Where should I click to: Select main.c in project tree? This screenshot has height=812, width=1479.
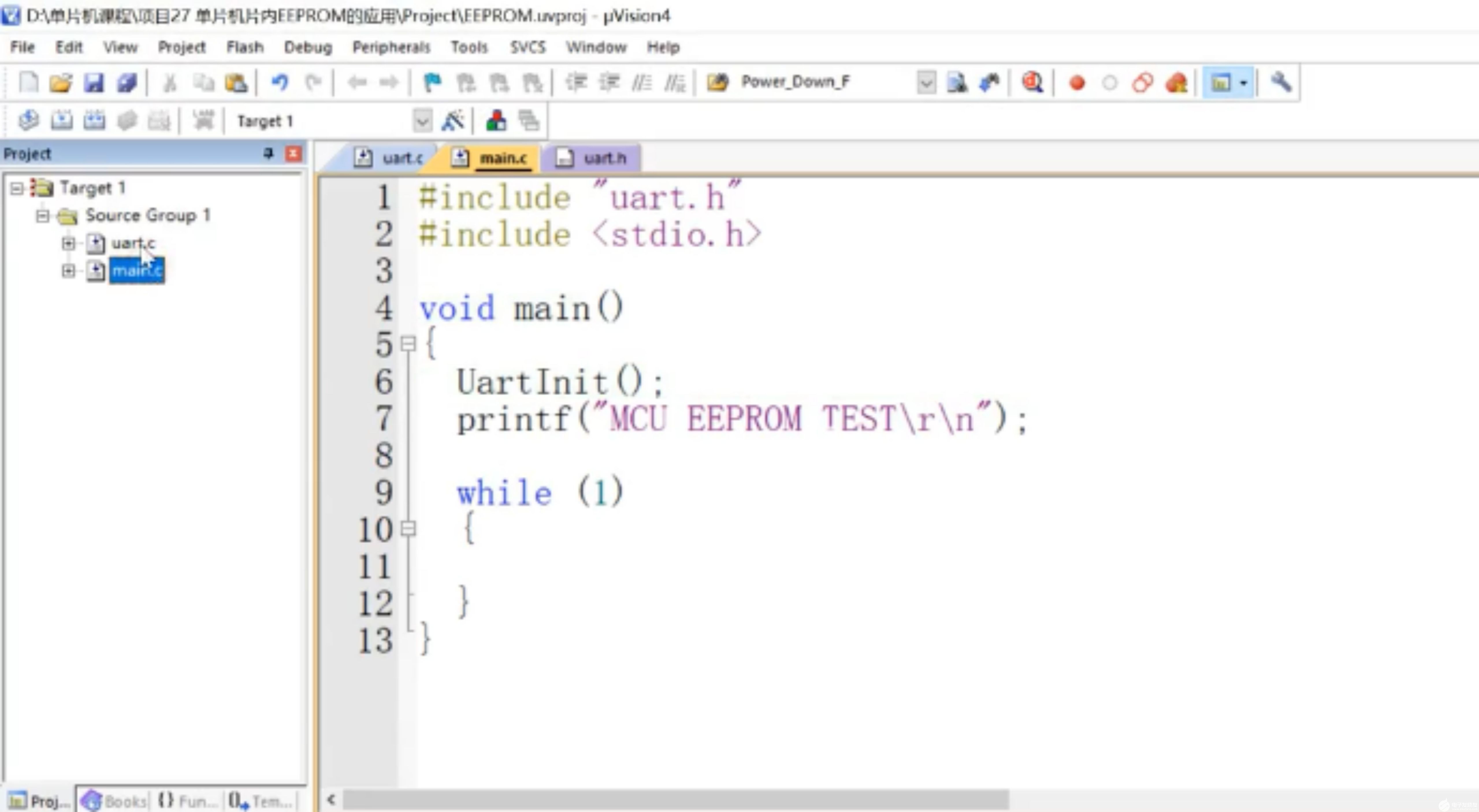tap(137, 270)
